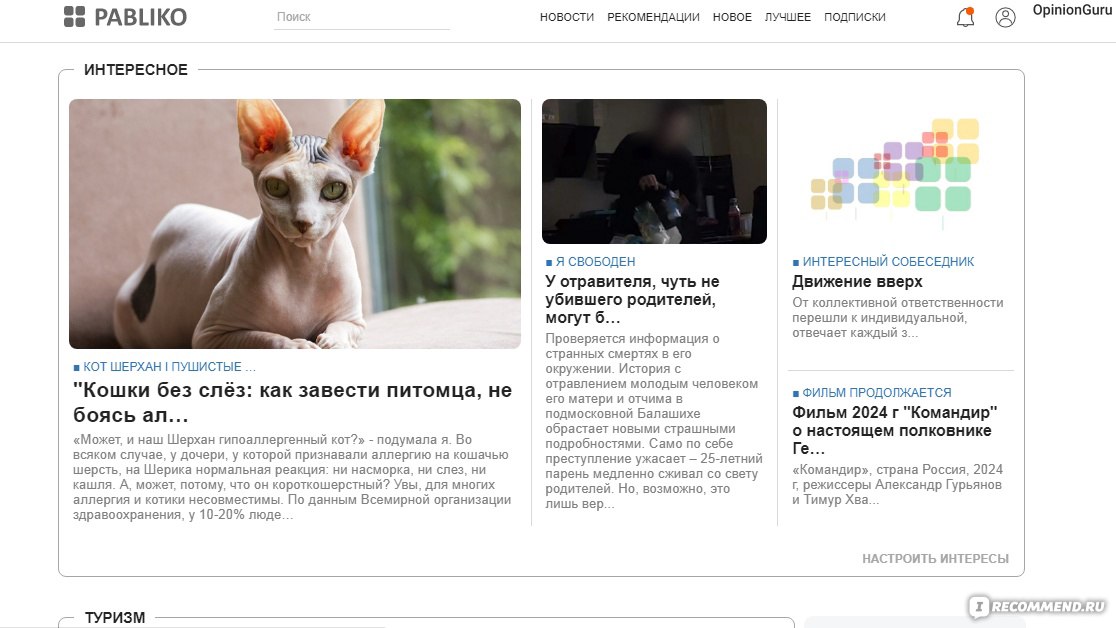Open the ЛУЧШЕЕ section
Image resolution: width=1116 pixels, height=628 pixels.
788,17
